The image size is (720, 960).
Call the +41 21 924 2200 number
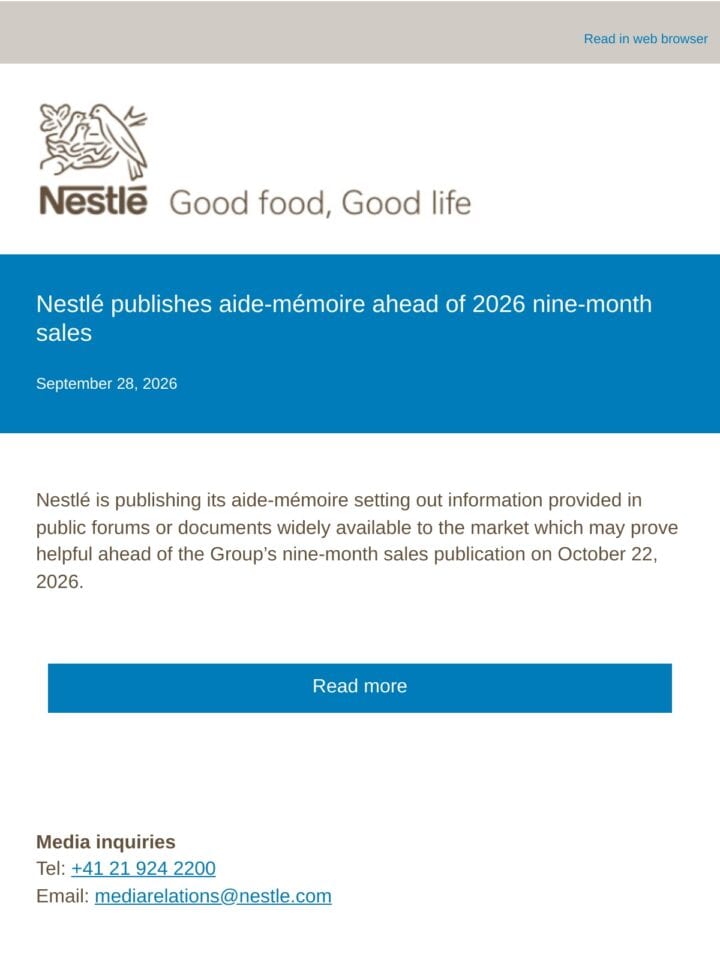tap(143, 868)
